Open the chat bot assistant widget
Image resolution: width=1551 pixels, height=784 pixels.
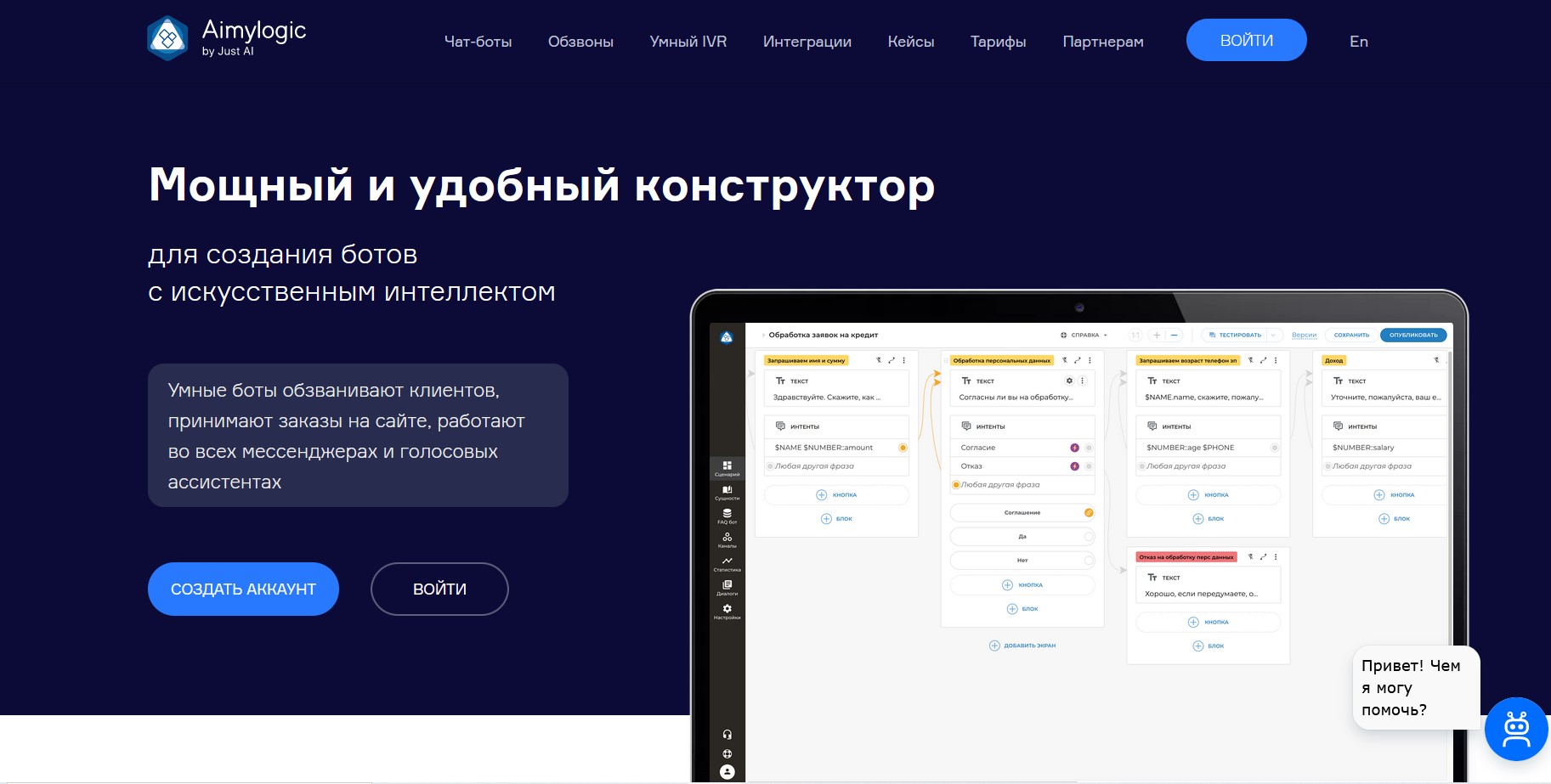1516,729
